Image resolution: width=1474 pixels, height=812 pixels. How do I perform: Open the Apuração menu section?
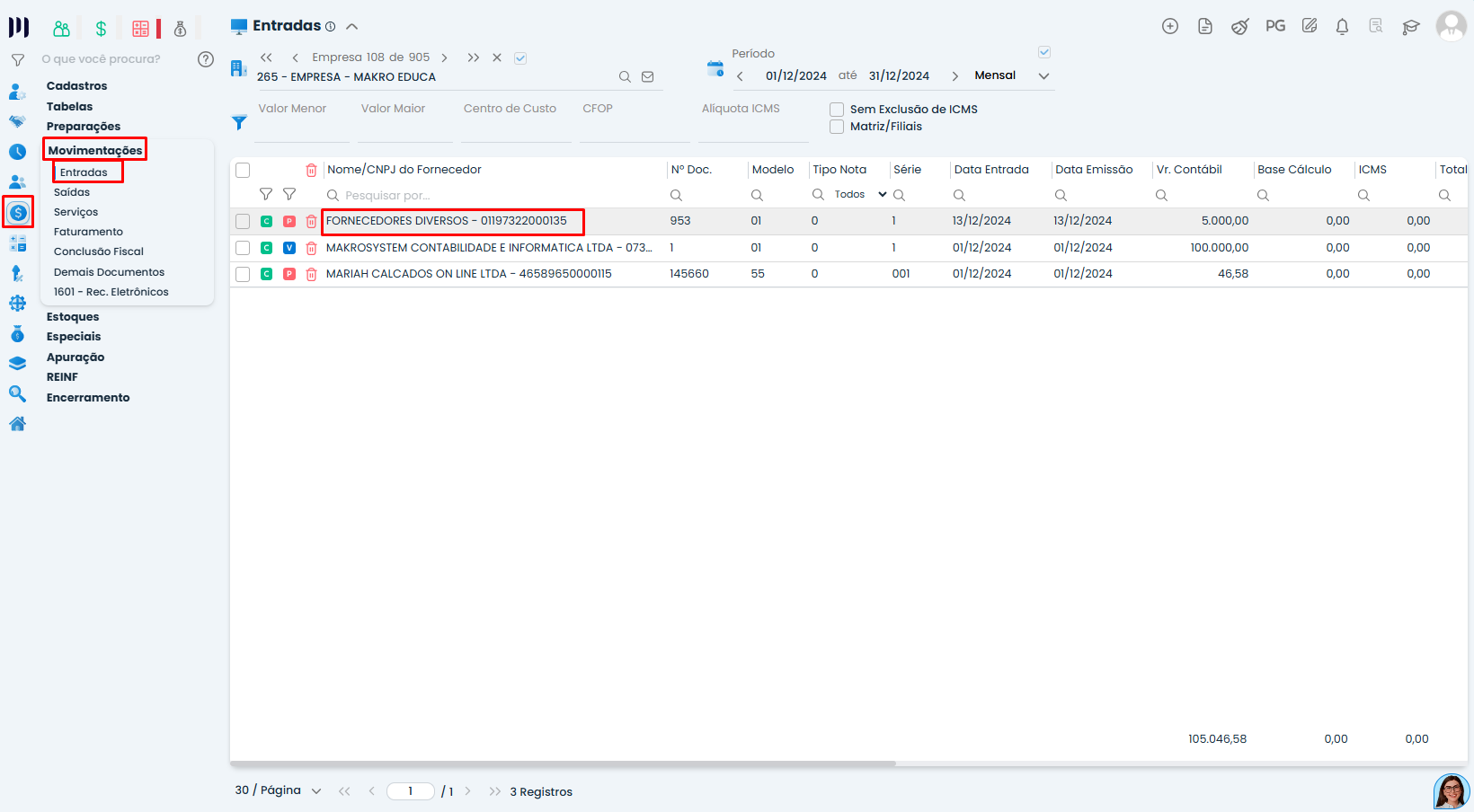[x=75, y=357]
